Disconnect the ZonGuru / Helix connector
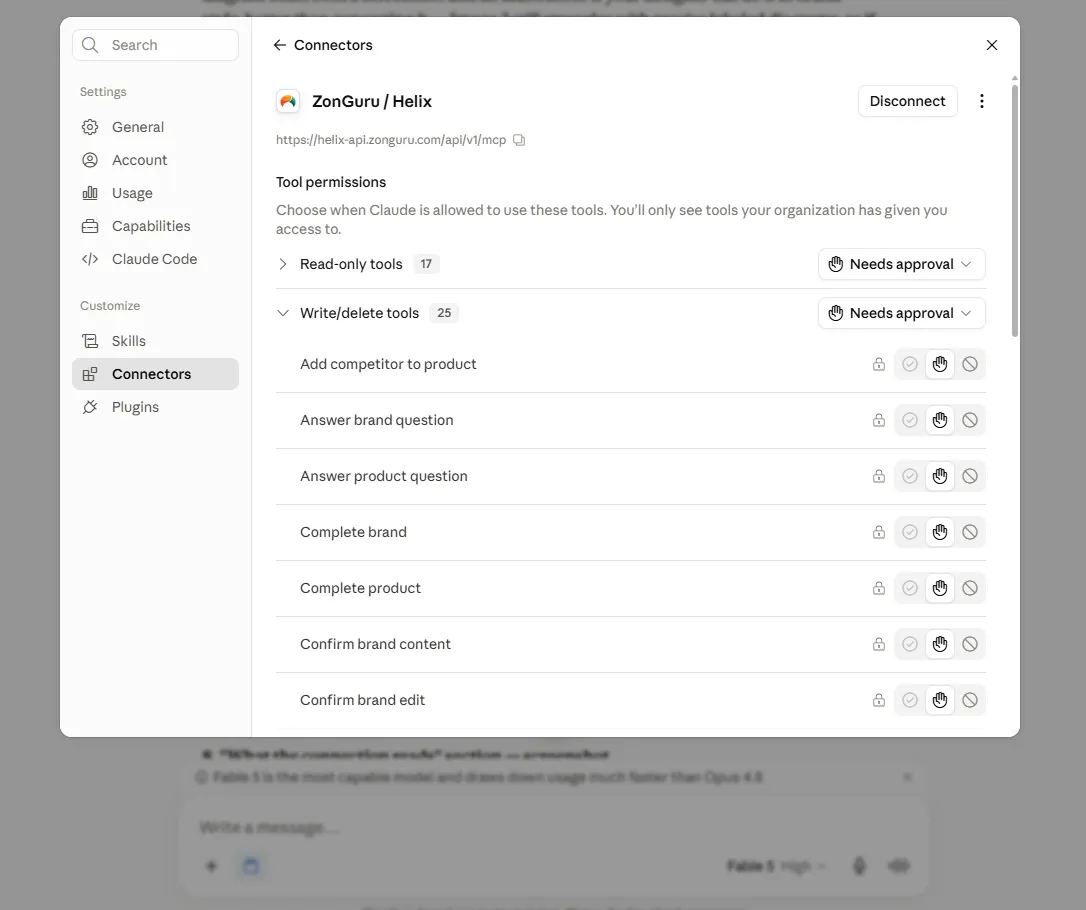The image size is (1086, 910). [907, 101]
